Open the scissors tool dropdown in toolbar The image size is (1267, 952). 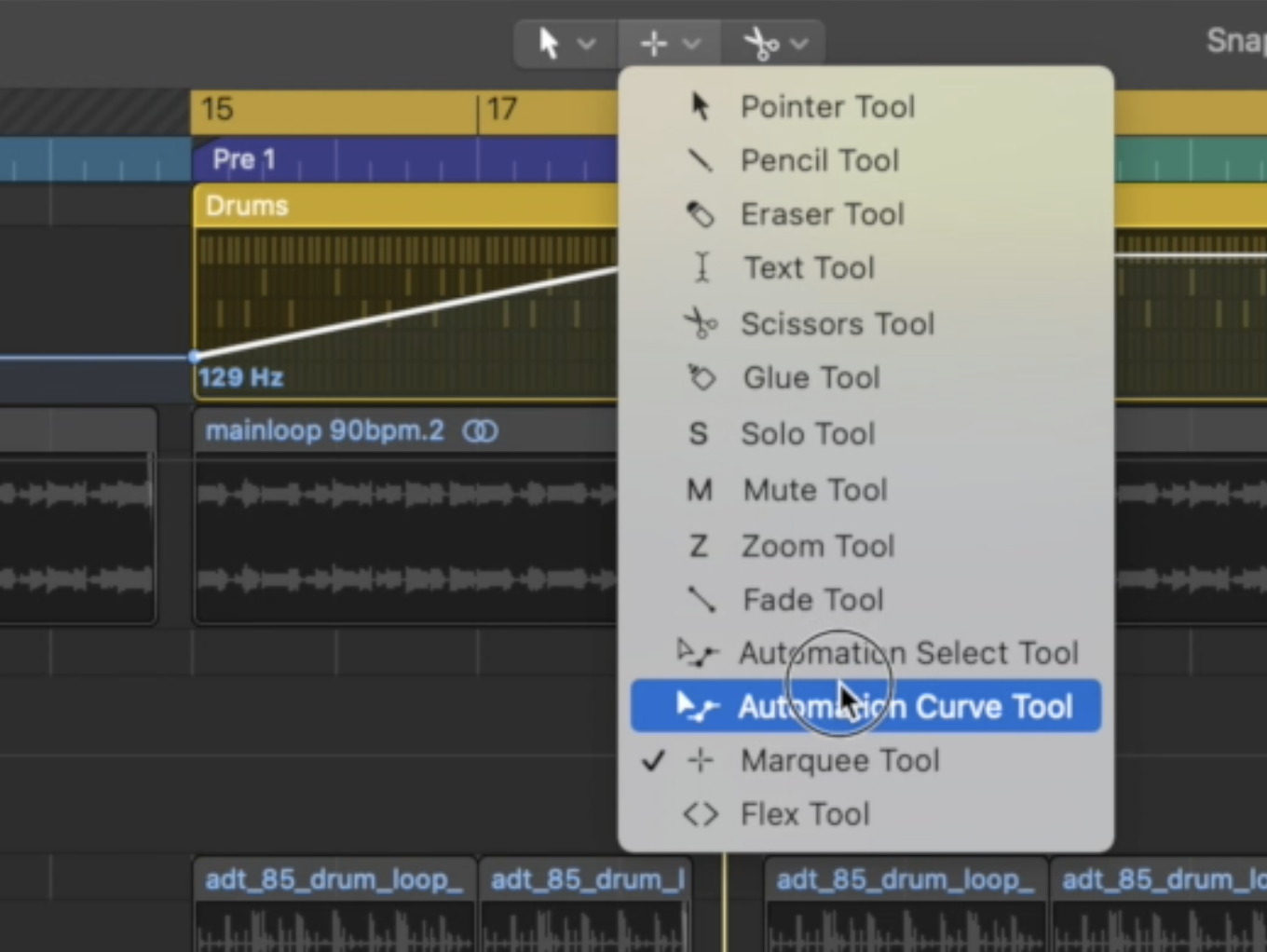click(774, 44)
